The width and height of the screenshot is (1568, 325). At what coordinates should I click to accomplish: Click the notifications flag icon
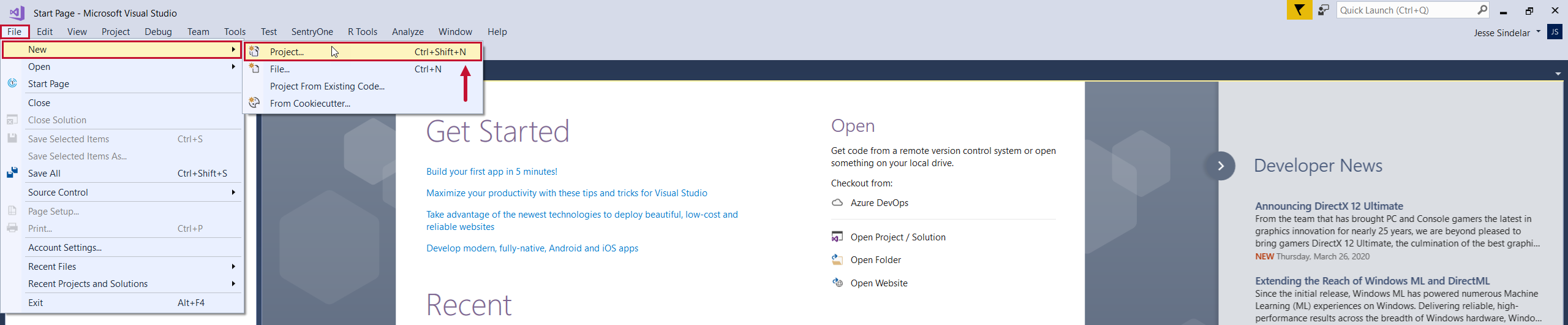pyautogui.click(x=1298, y=10)
